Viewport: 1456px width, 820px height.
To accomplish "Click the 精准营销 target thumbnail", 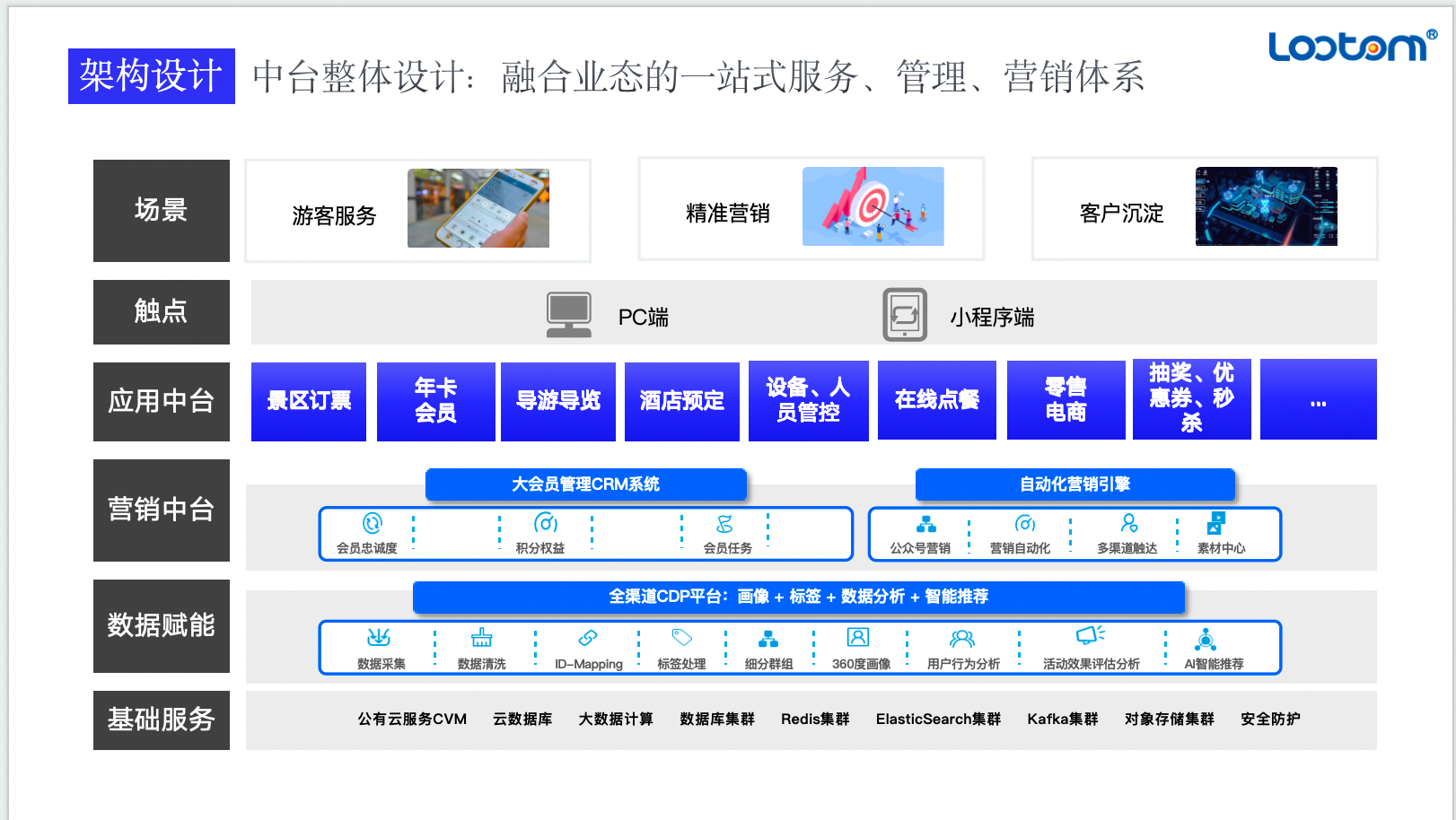I will (x=873, y=206).
